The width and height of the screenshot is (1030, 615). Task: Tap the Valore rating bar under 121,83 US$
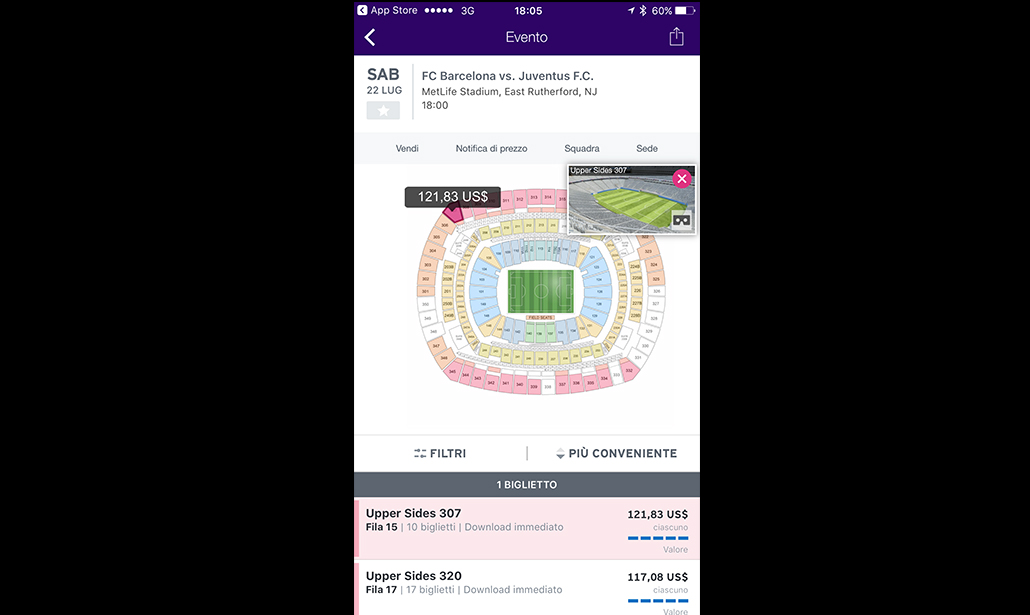pyautogui.click(x=657, y=537)
